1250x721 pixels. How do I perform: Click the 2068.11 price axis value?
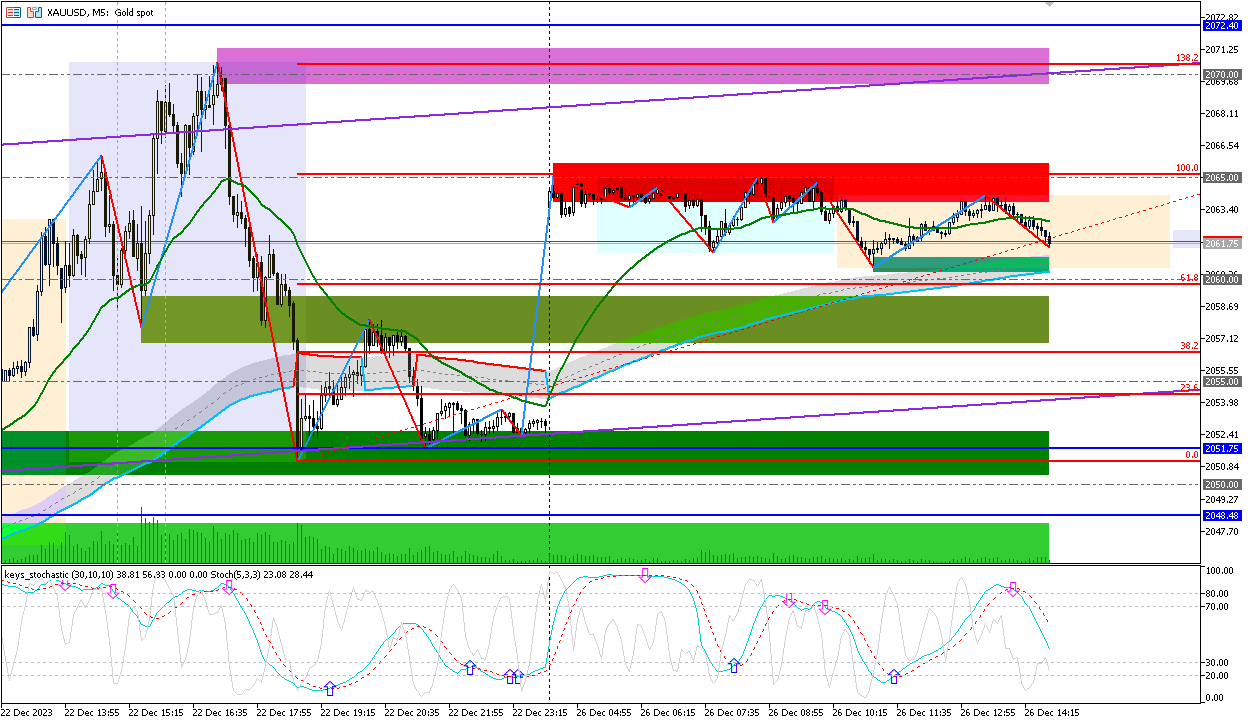click(x=1223, y=113)
